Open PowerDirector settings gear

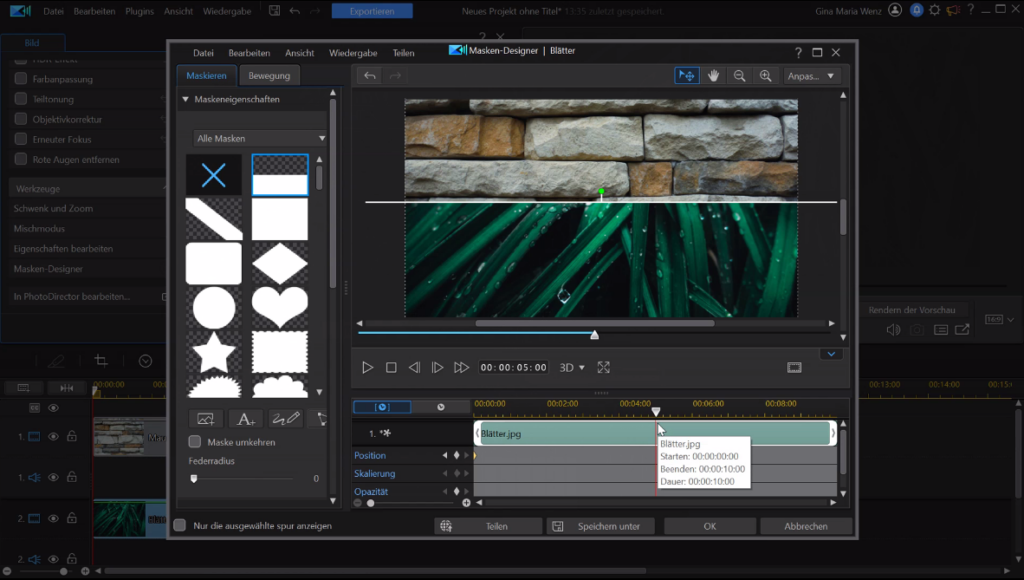935,10
